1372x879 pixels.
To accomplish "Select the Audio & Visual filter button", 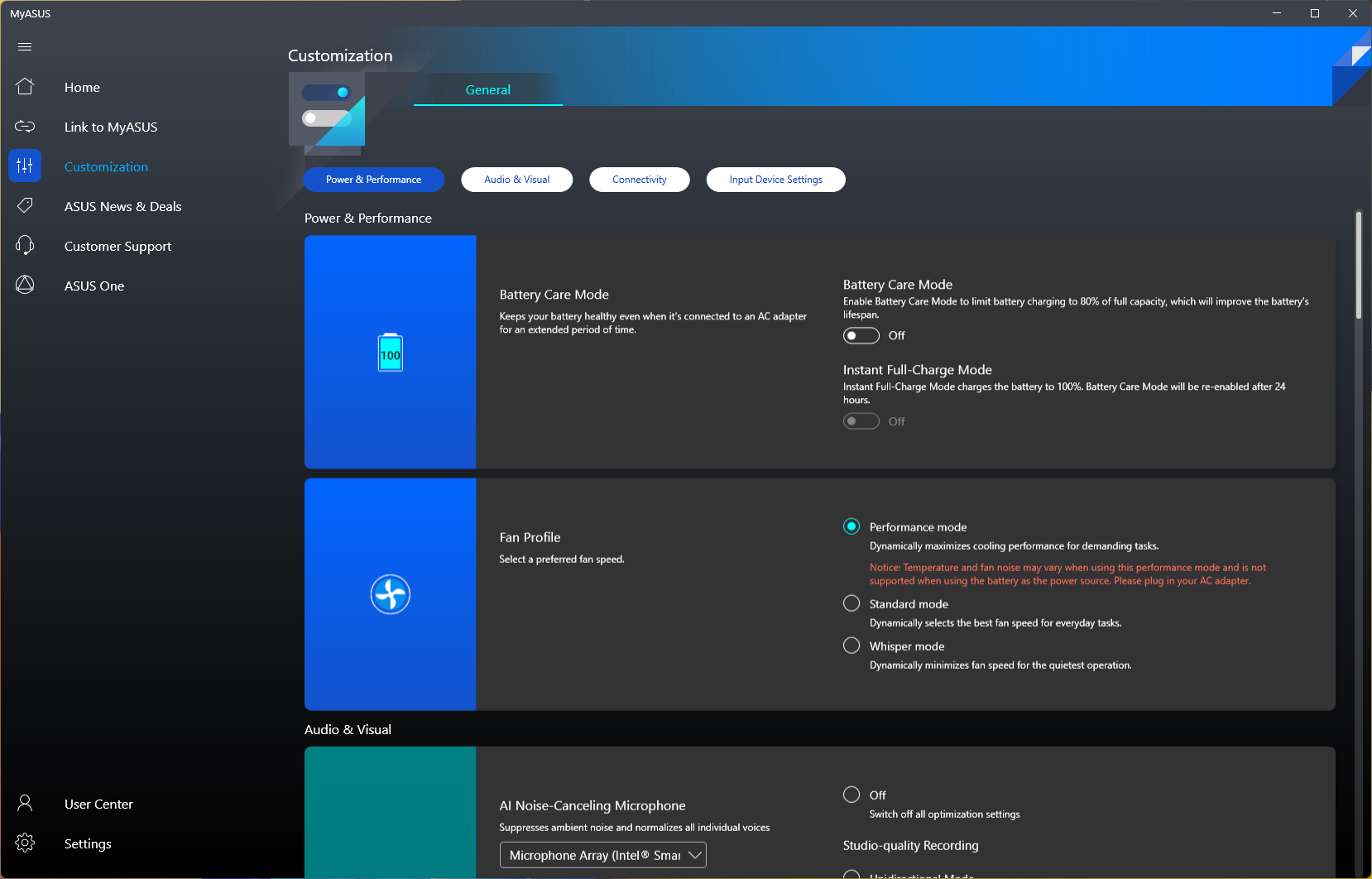I will (517, 180).
